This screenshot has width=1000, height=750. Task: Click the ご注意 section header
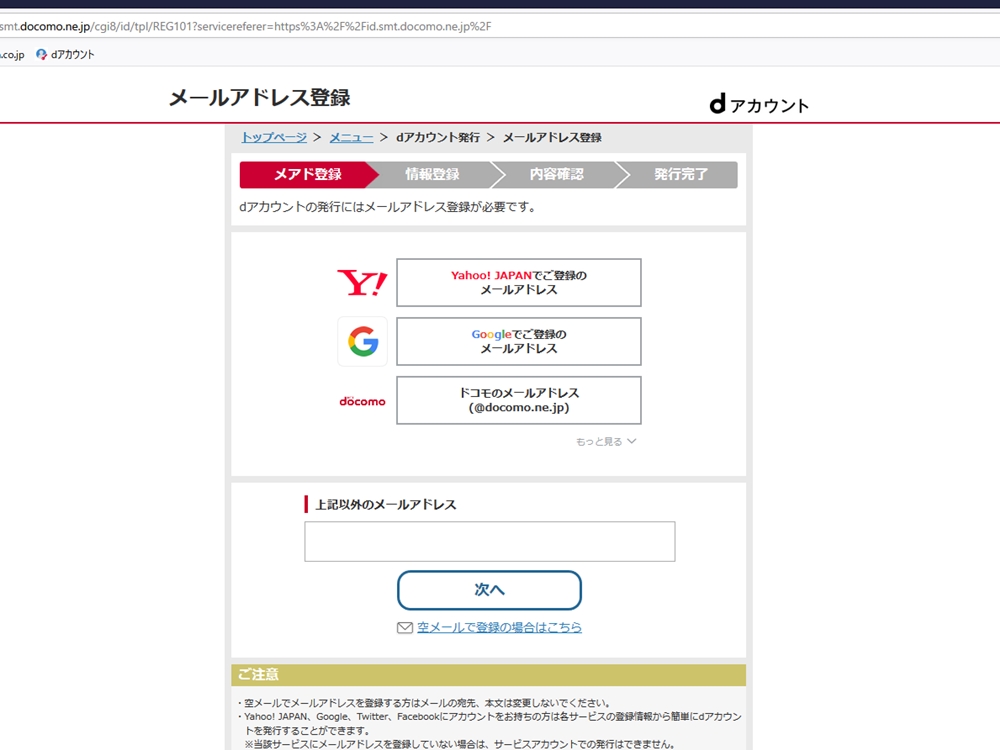pos(489,675)
